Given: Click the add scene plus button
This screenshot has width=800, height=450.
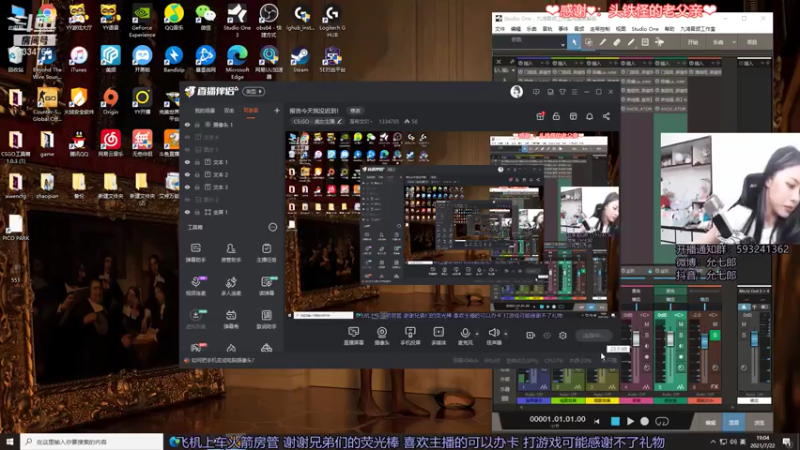Looking at the screenshot, I should point(277,110).
